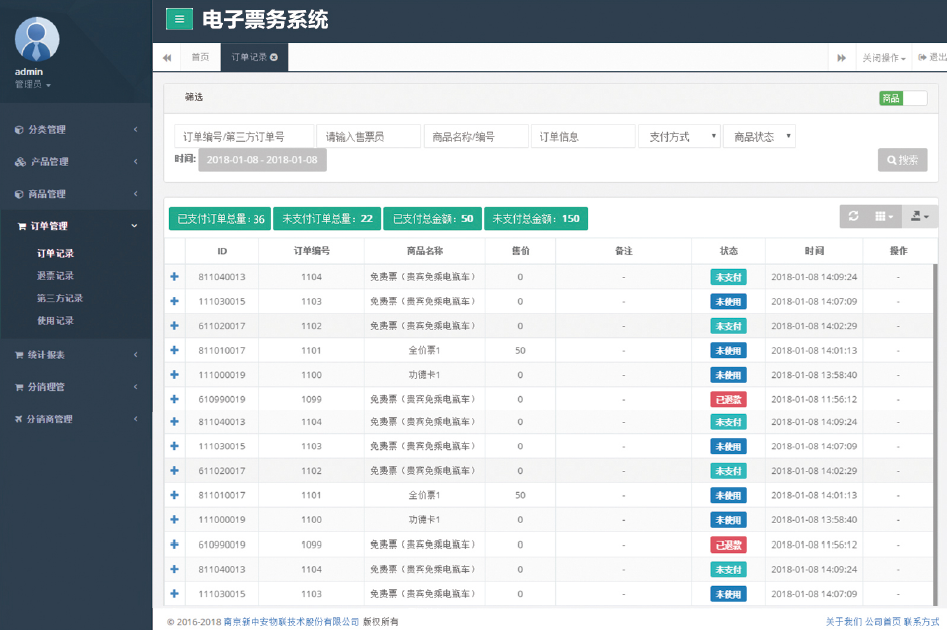
Task: Open the 管理员 role dropdown under admin
Action: coord(33,85)
